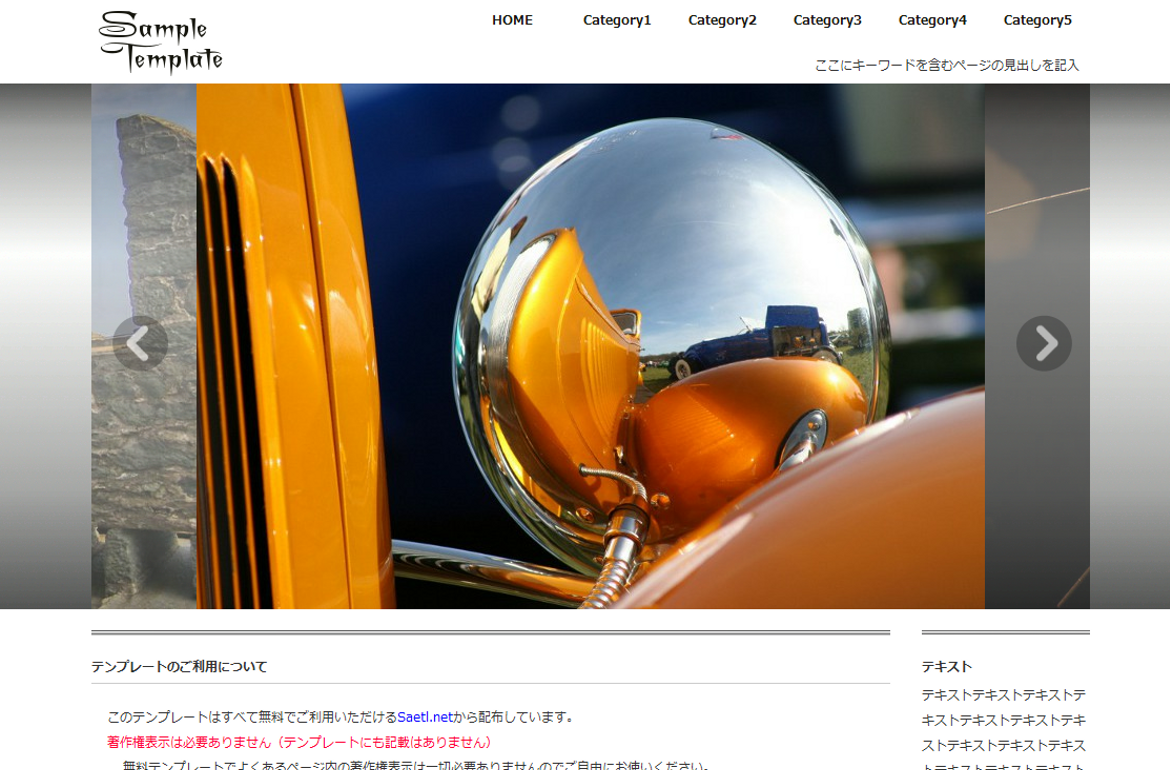The width and height of the screenshot is (1170, 770).
Task: Click the Sample Template logo
Action: 160,42
